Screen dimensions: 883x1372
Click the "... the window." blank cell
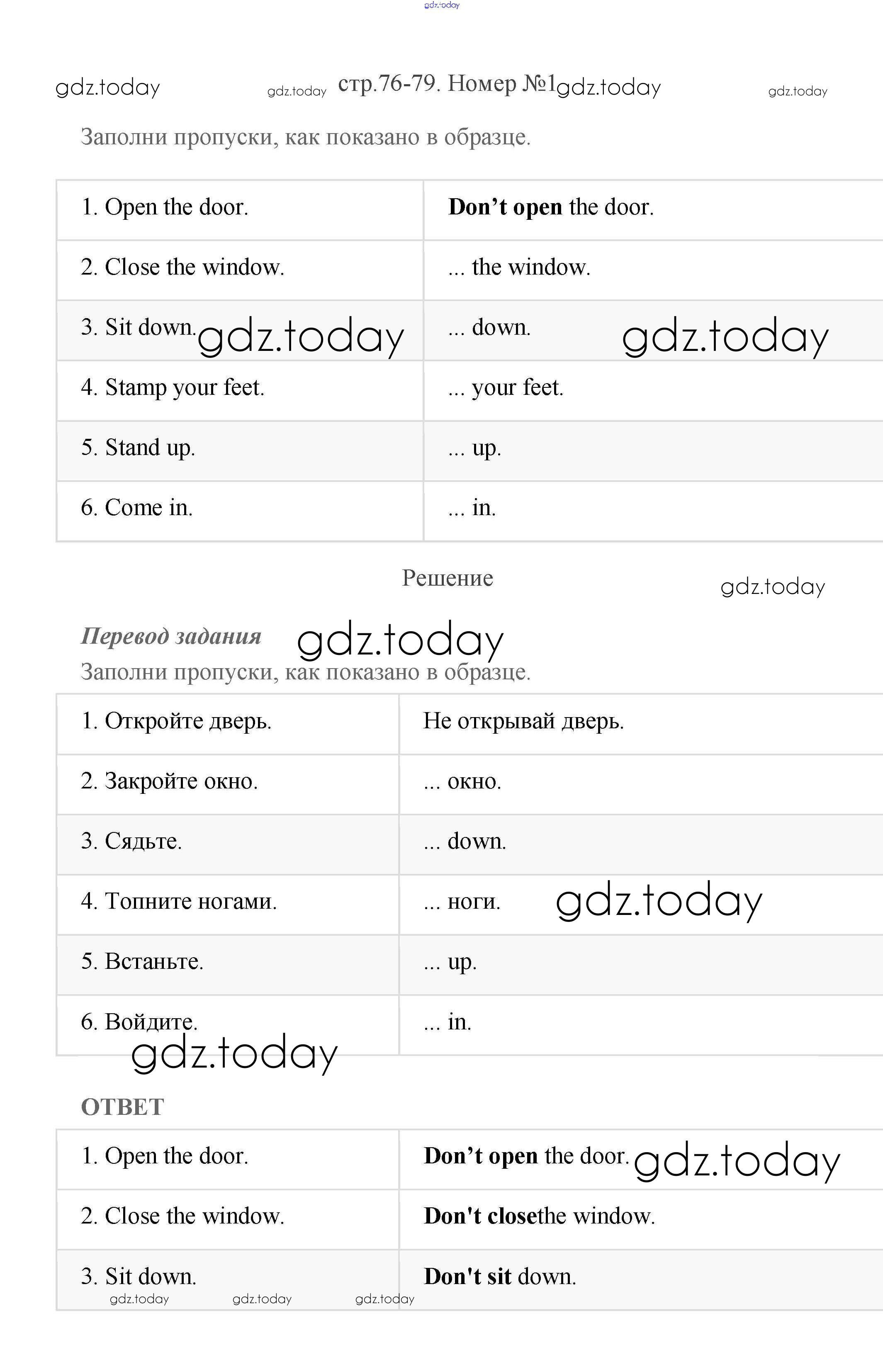point(519,268)
